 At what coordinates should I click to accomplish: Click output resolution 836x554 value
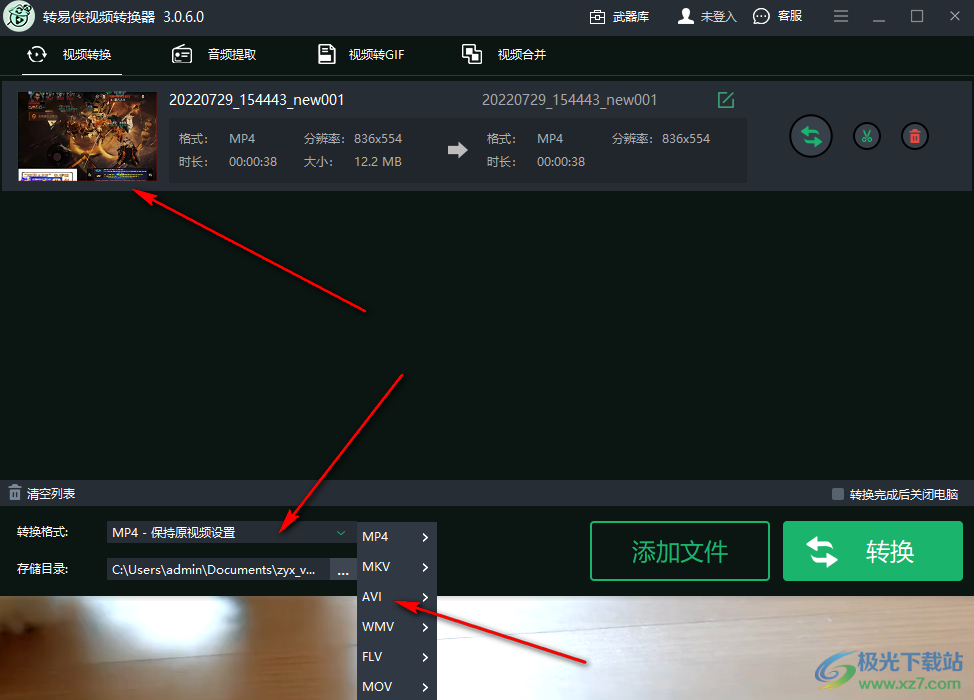[x=686, y=139]
